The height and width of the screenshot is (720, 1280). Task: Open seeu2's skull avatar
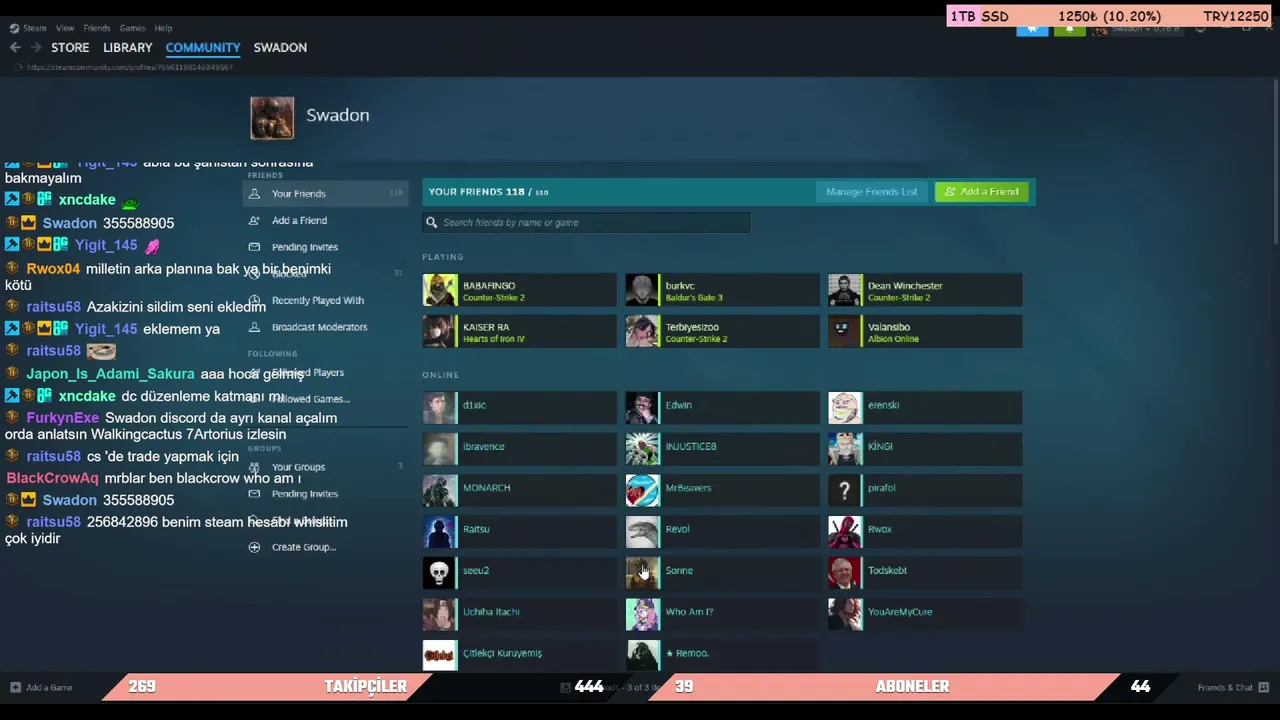[x=440, y=573]
